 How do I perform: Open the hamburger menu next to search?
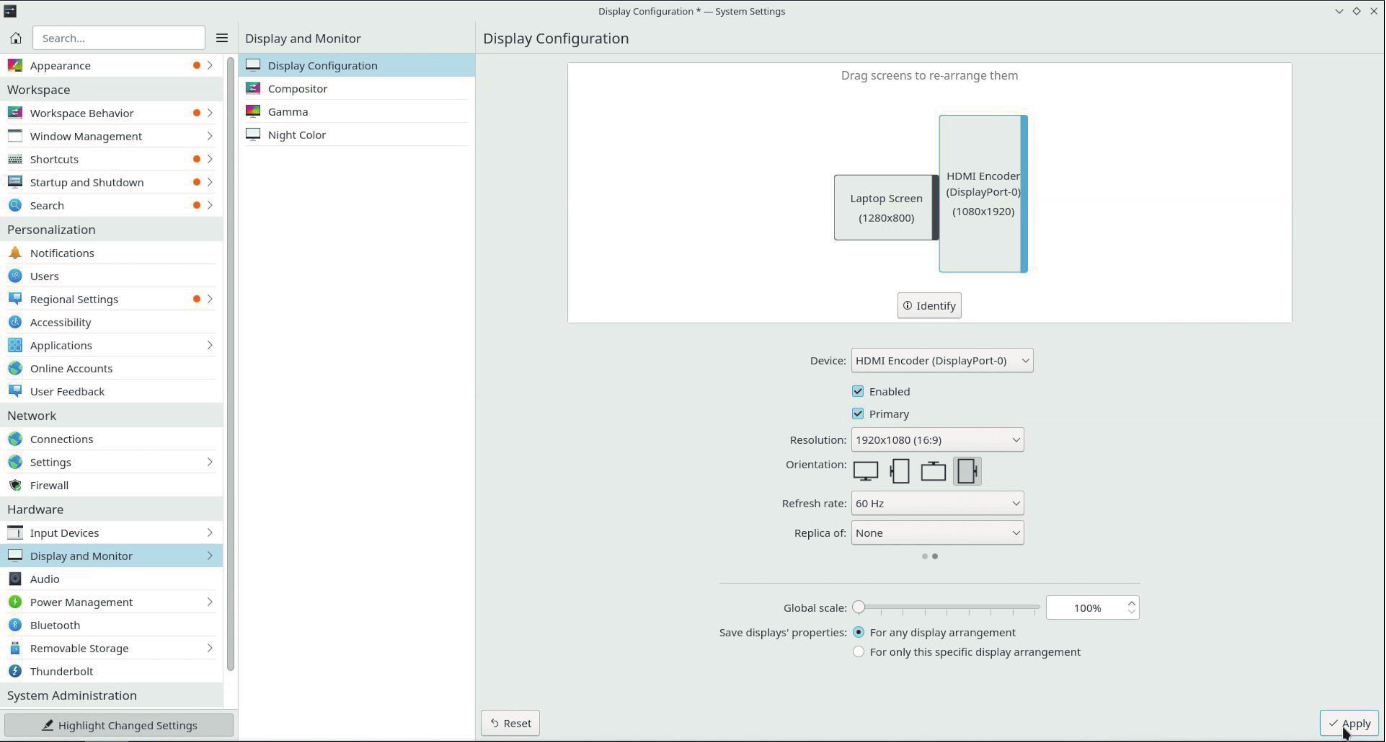(x=222, y=38)
